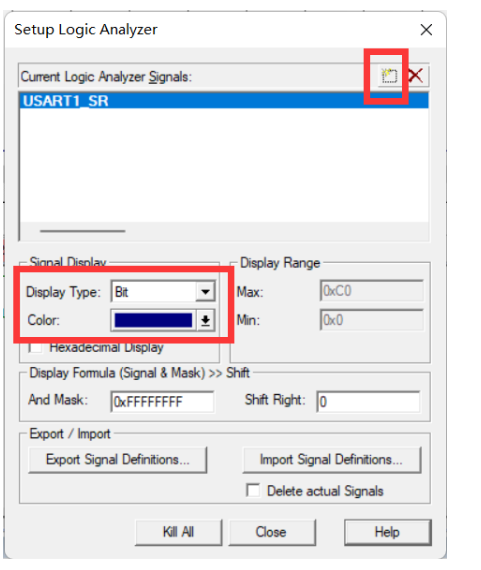481x570 pixels.
Task: Click the Min display range field
Action: coord(372,320)
